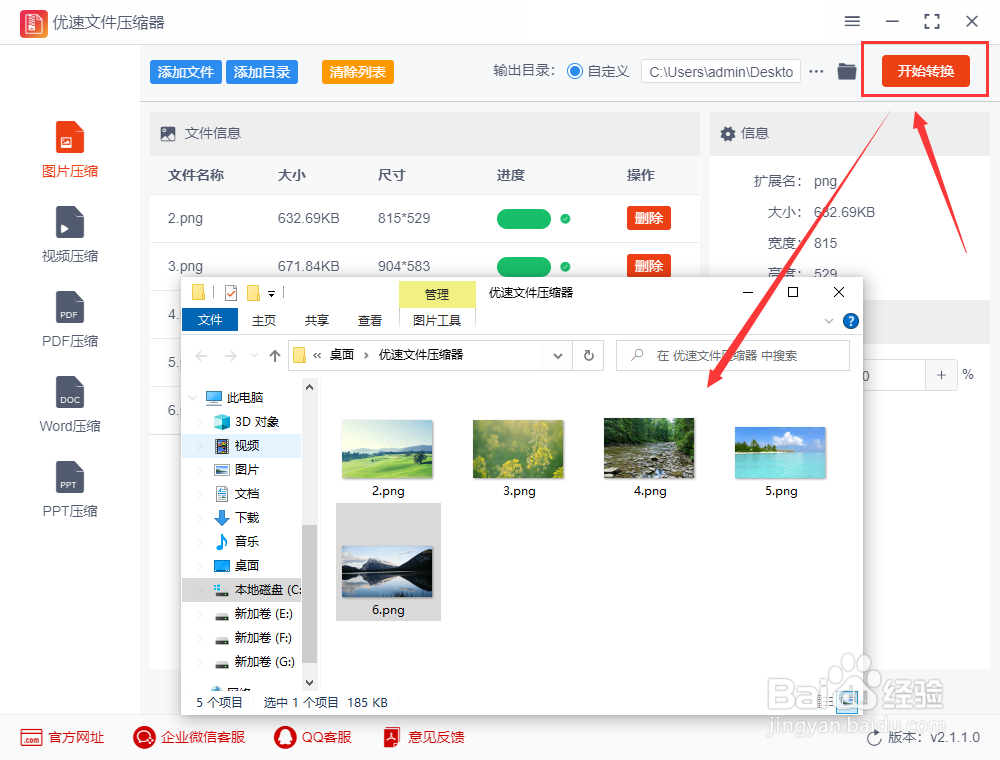This screenshot has height=760, width=1000.
Task: Open the PDF压缩 sidebar icon
Action: coord(70,307)
